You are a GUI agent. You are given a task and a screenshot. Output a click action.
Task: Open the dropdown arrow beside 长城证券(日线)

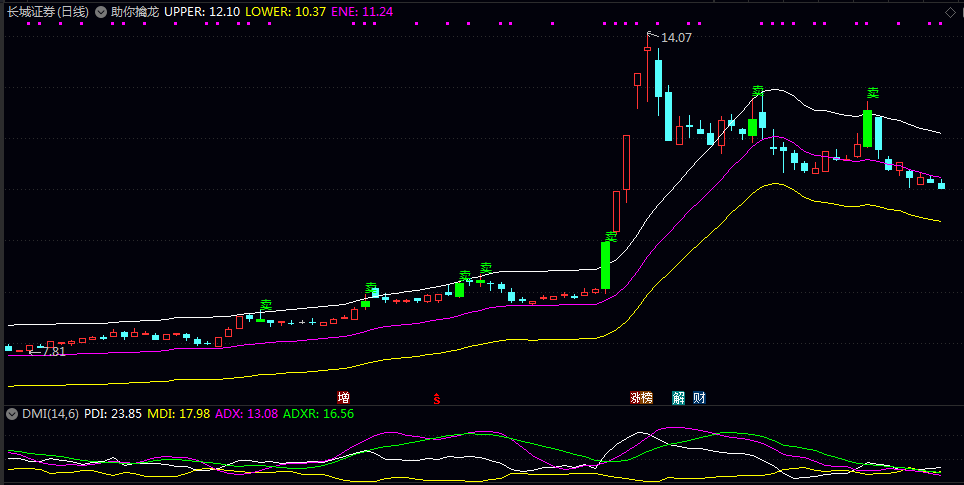tap(100, 12)
